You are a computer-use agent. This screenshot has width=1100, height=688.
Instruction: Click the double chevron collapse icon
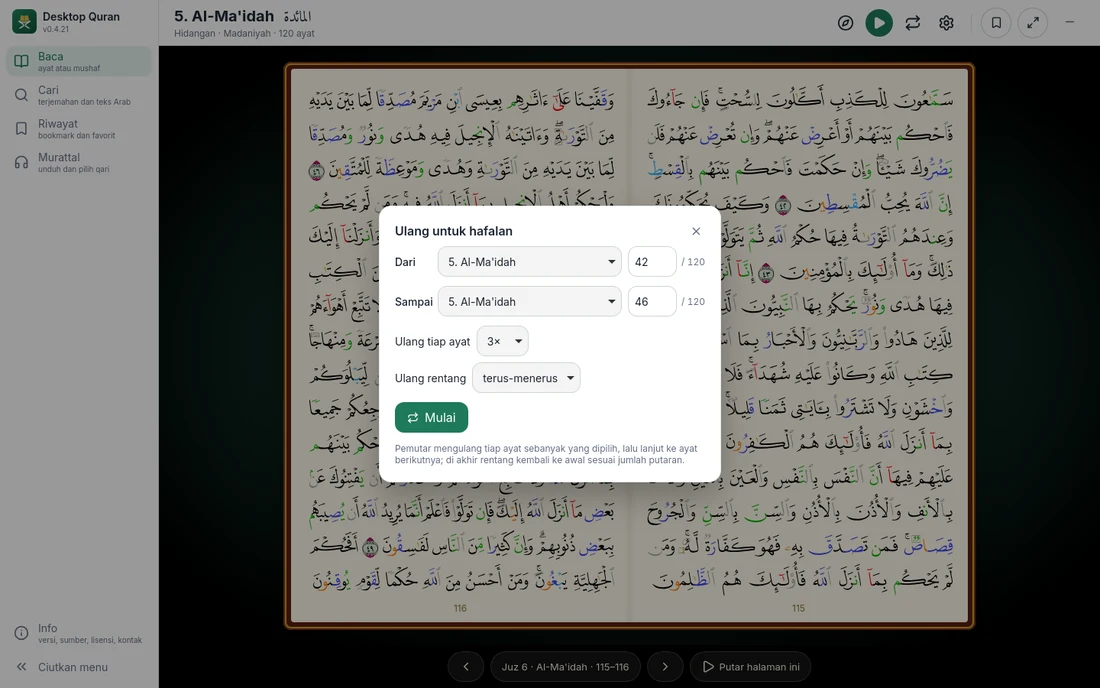22,667
